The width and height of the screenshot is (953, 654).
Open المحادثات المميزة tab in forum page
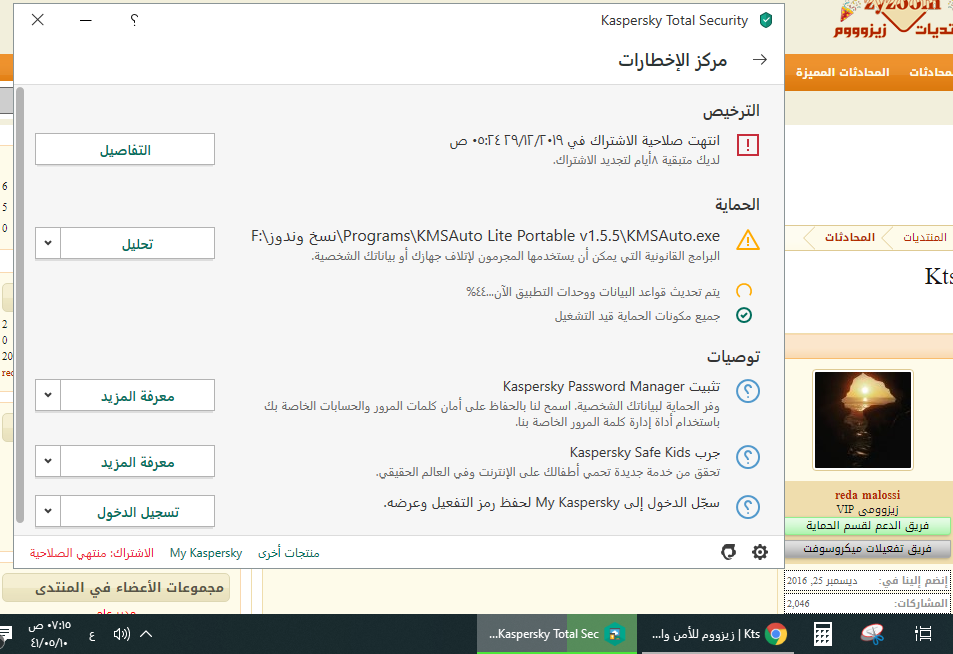click(x=842, y=72)
